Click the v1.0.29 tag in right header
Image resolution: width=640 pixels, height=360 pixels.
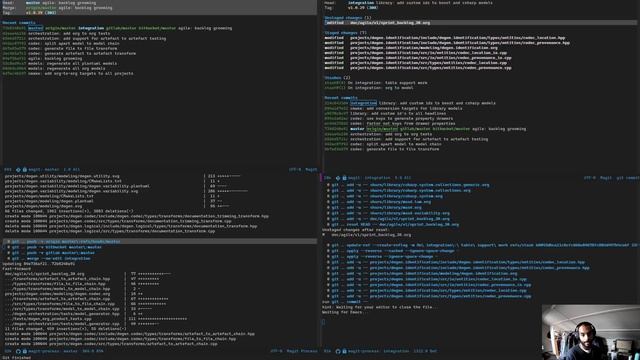tap(357, 8)
